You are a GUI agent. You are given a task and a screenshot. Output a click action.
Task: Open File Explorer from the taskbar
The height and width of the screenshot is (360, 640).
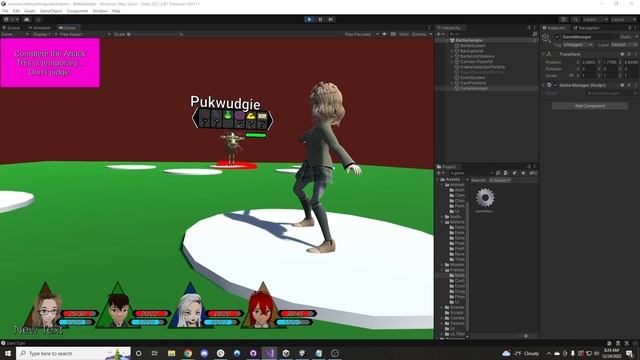pyautogui.click(x=171, y=353)
